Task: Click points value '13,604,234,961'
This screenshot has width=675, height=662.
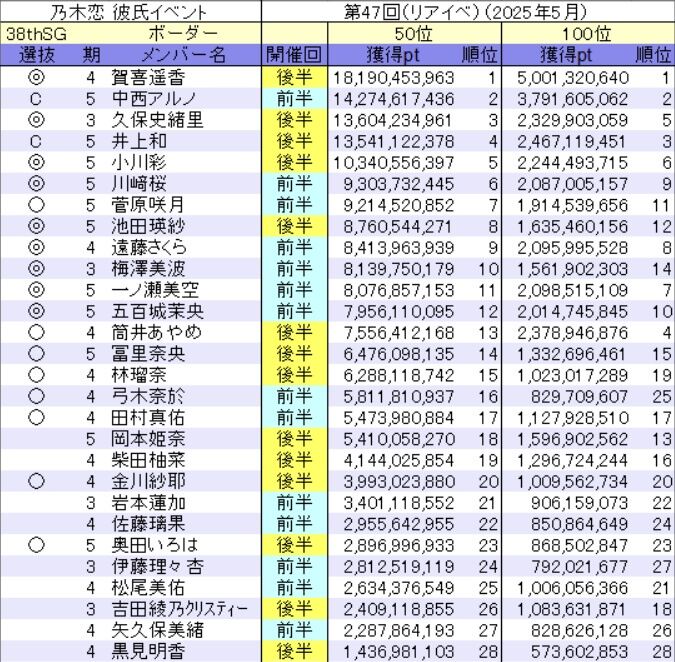Action: [x=393, y=121]
